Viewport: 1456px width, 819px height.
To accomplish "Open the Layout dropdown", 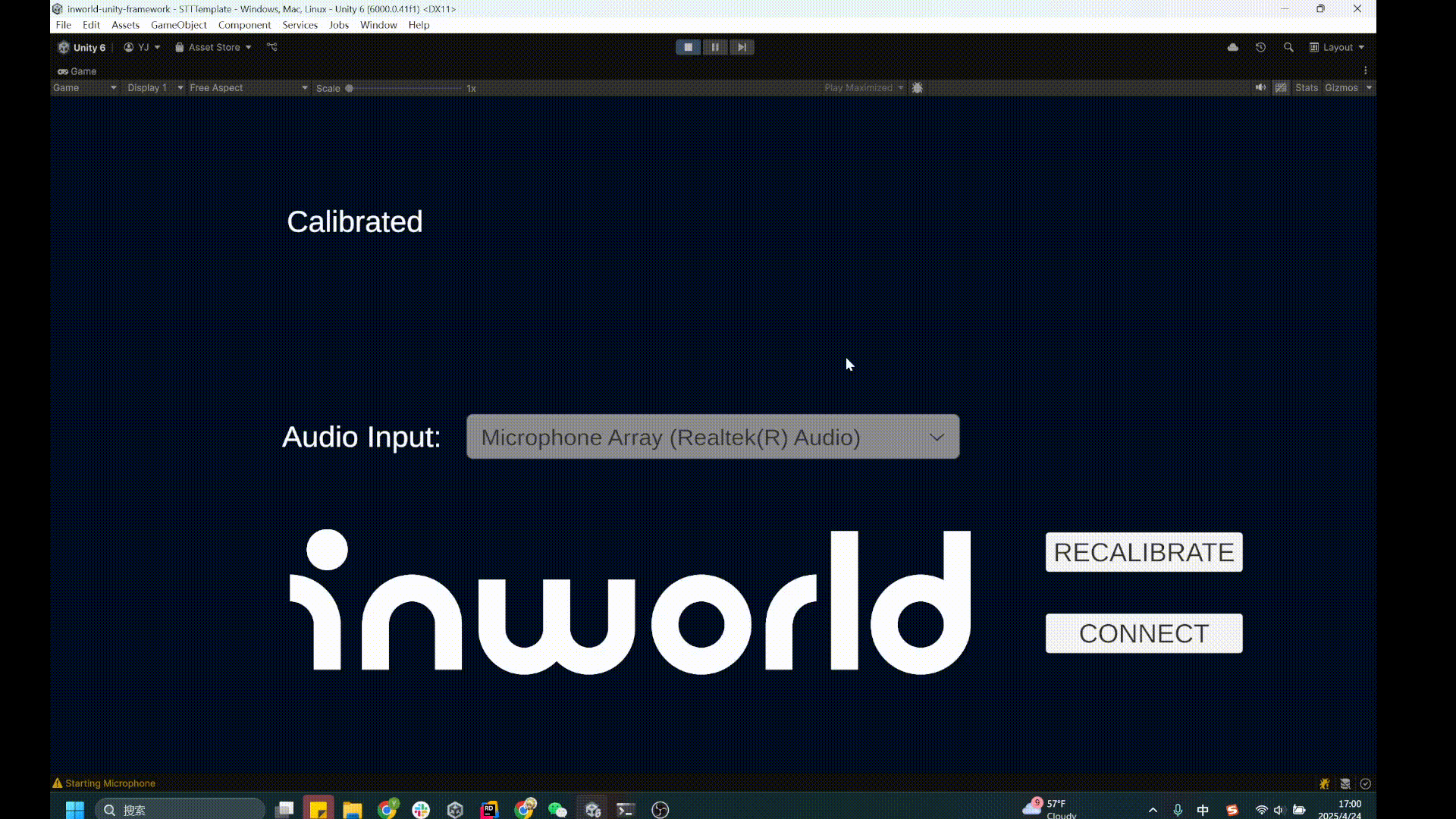I will click(x=1337, y=47).
